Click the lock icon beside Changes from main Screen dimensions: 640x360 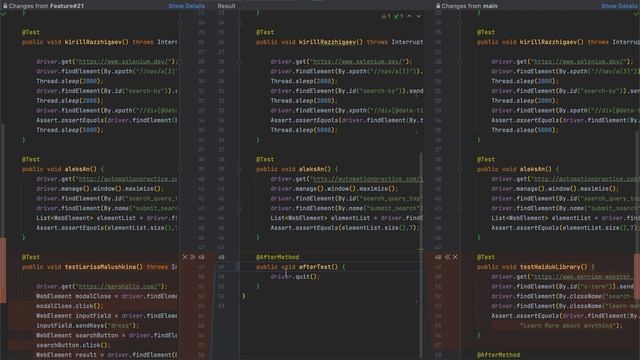[438, 6]
